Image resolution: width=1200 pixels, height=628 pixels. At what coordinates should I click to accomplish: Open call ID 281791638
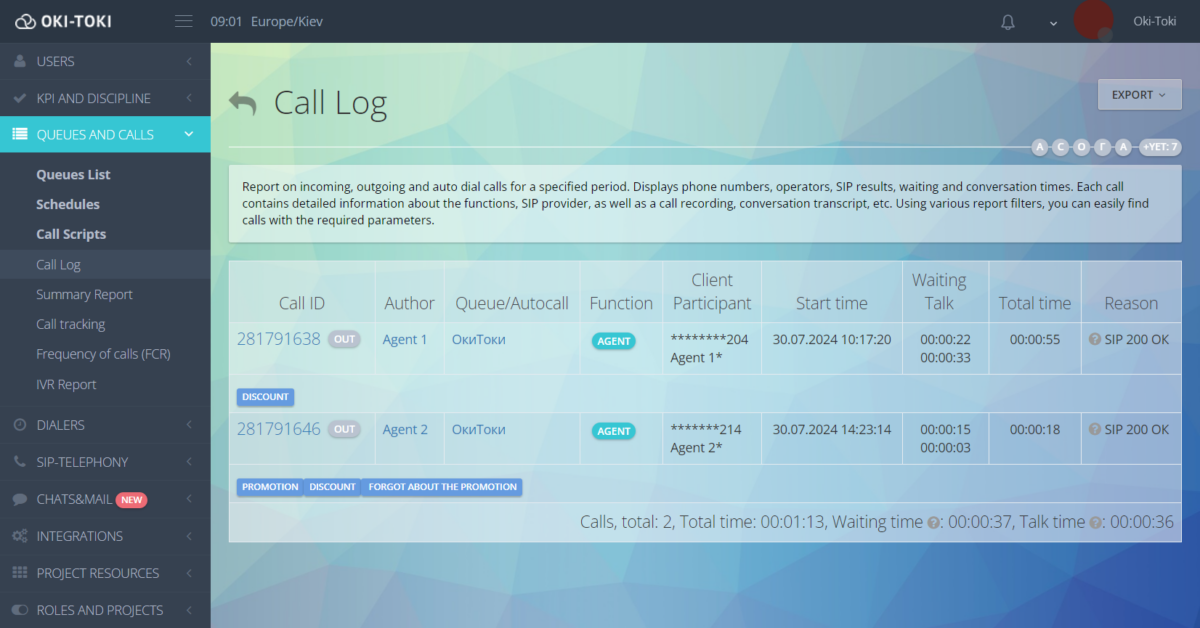point(278,339)
